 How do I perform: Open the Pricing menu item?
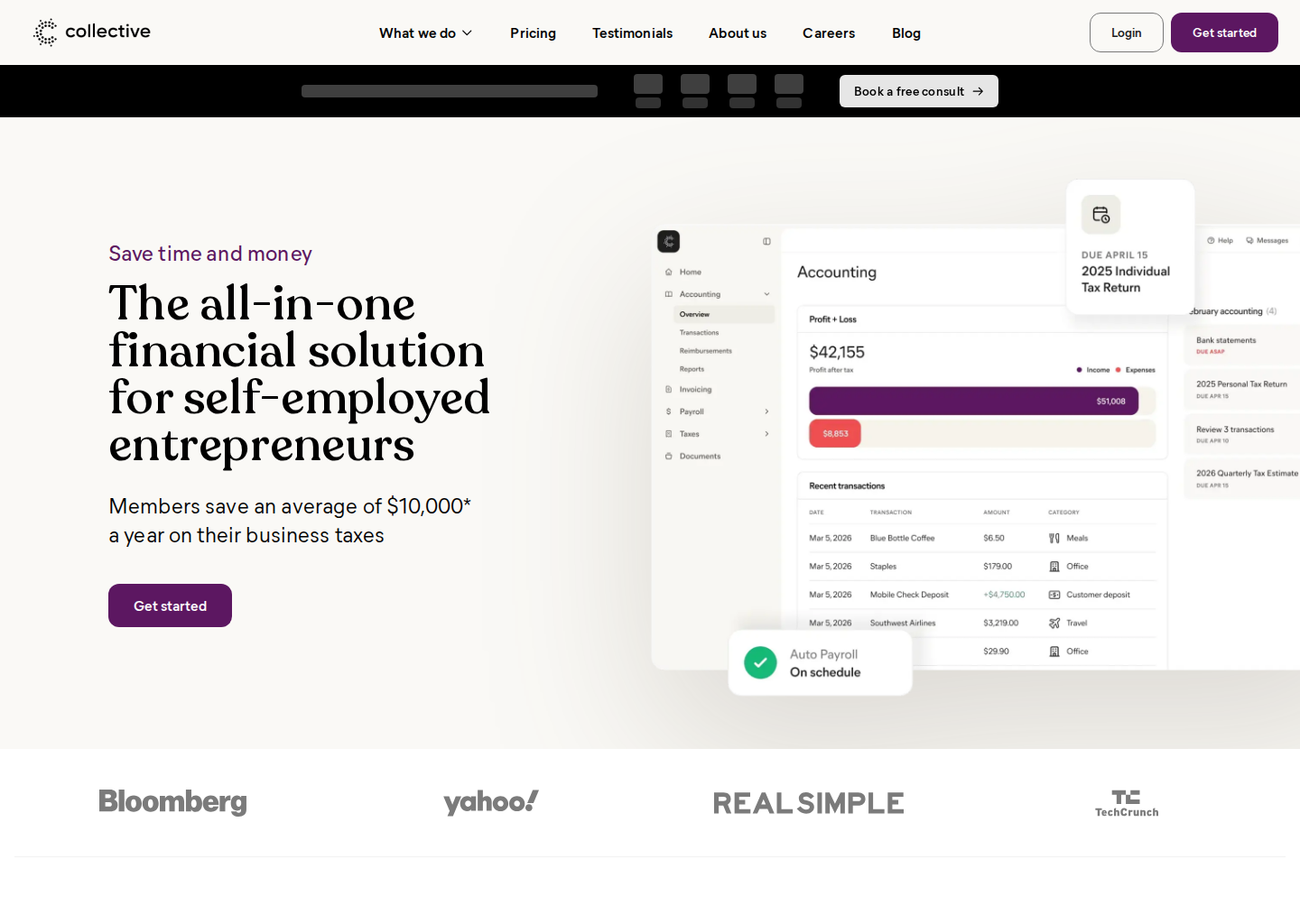533,33
